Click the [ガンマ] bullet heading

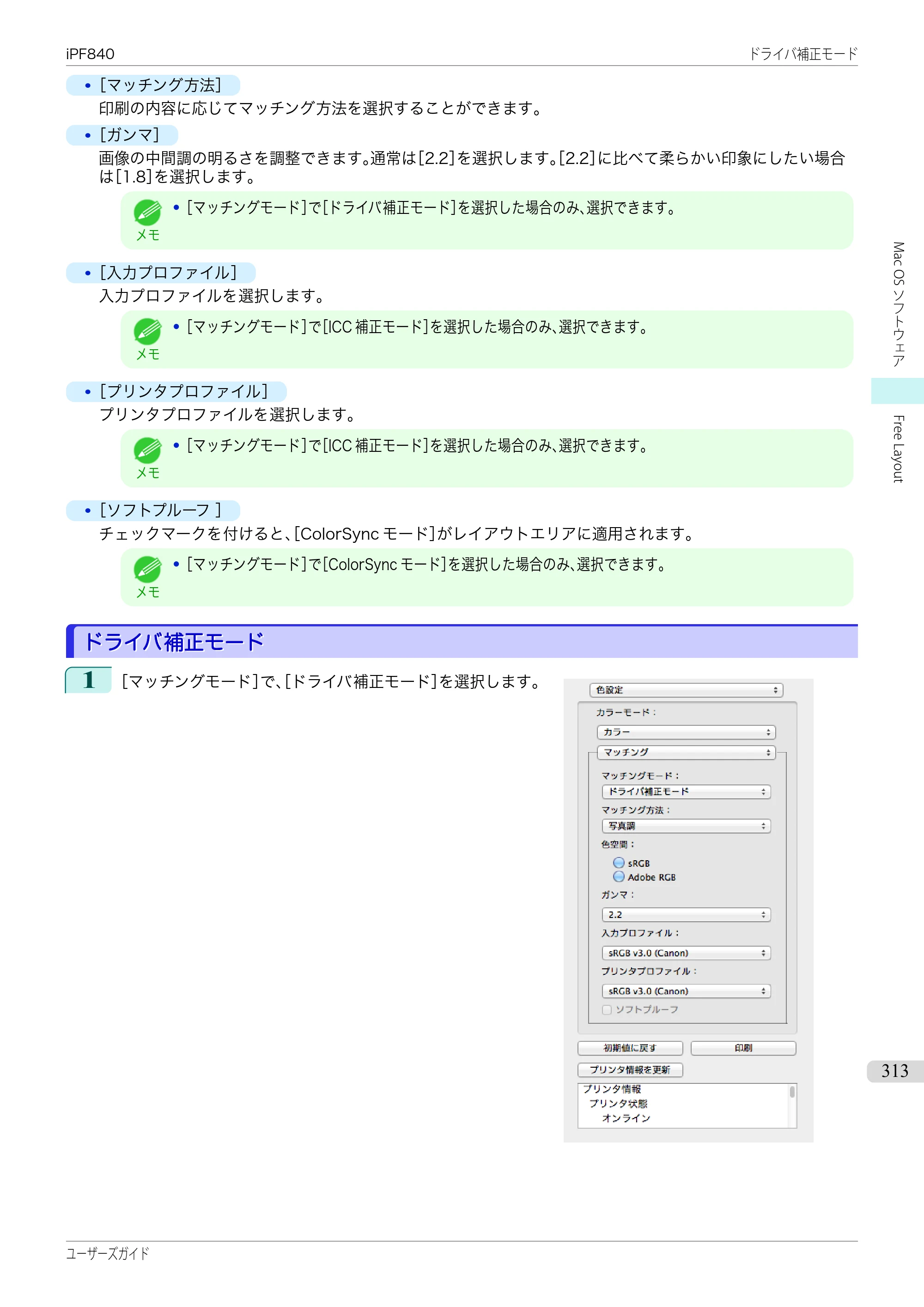122,135
